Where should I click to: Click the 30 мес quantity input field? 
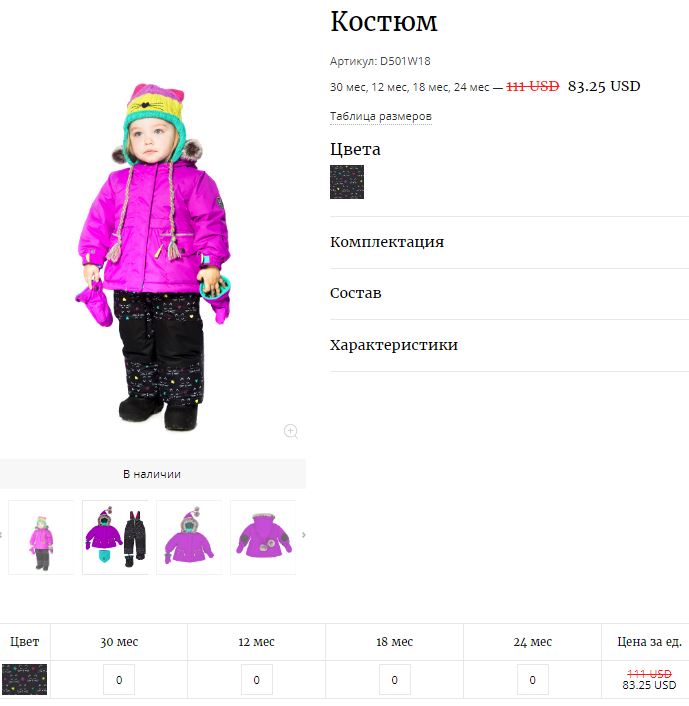[x=119, y=679]
